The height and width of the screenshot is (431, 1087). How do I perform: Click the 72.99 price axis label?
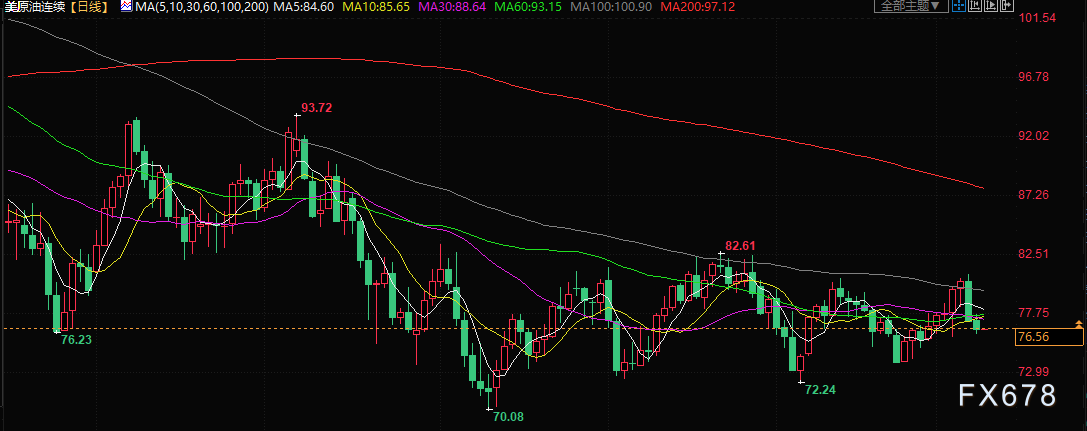pos(1035,371)
